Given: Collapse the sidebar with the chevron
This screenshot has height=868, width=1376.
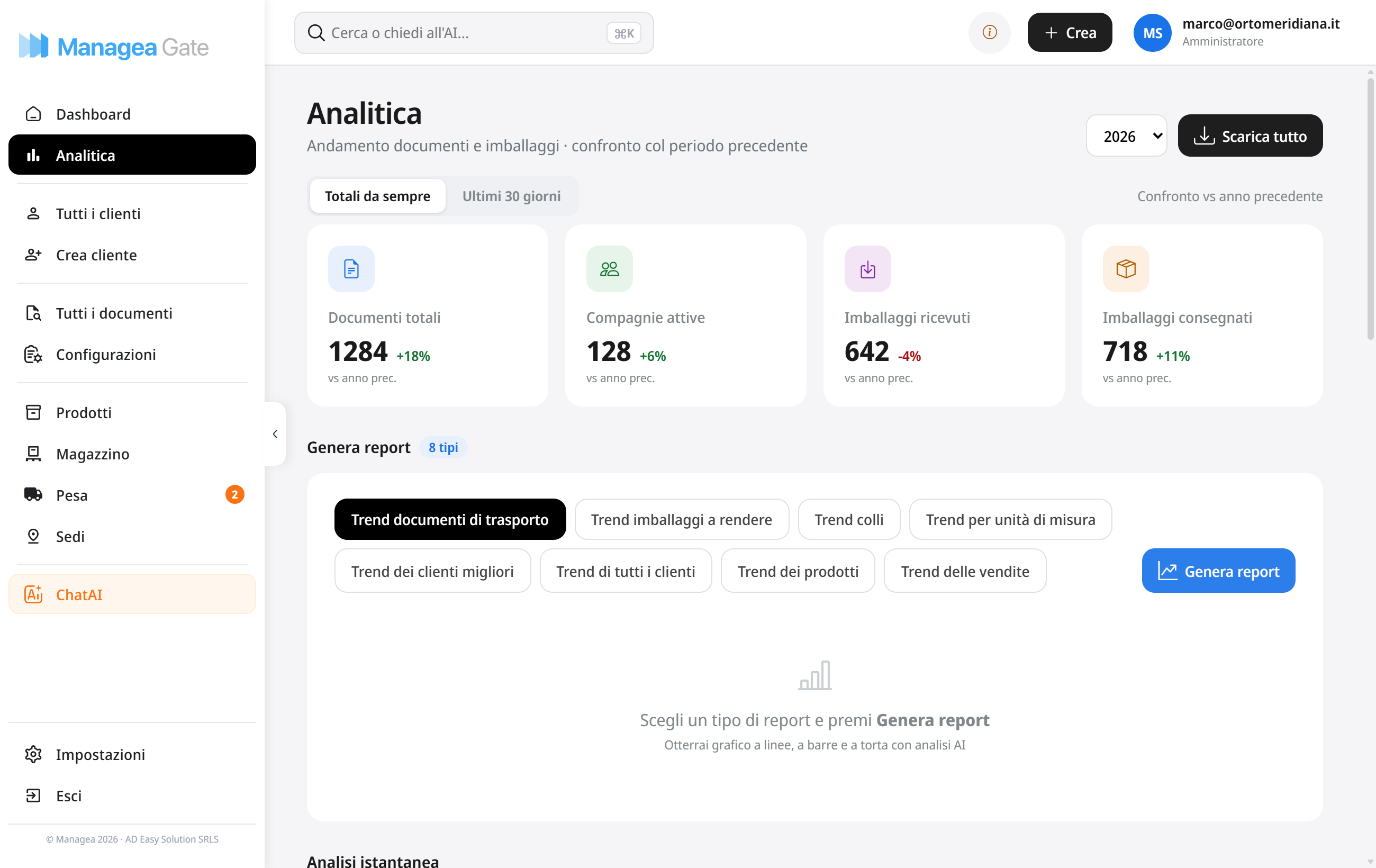Looking at the screenshot, I should (x=275, y=435).
